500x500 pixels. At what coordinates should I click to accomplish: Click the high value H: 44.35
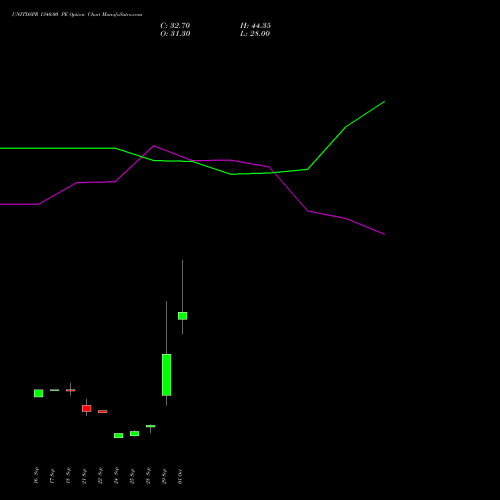[255, 26]
